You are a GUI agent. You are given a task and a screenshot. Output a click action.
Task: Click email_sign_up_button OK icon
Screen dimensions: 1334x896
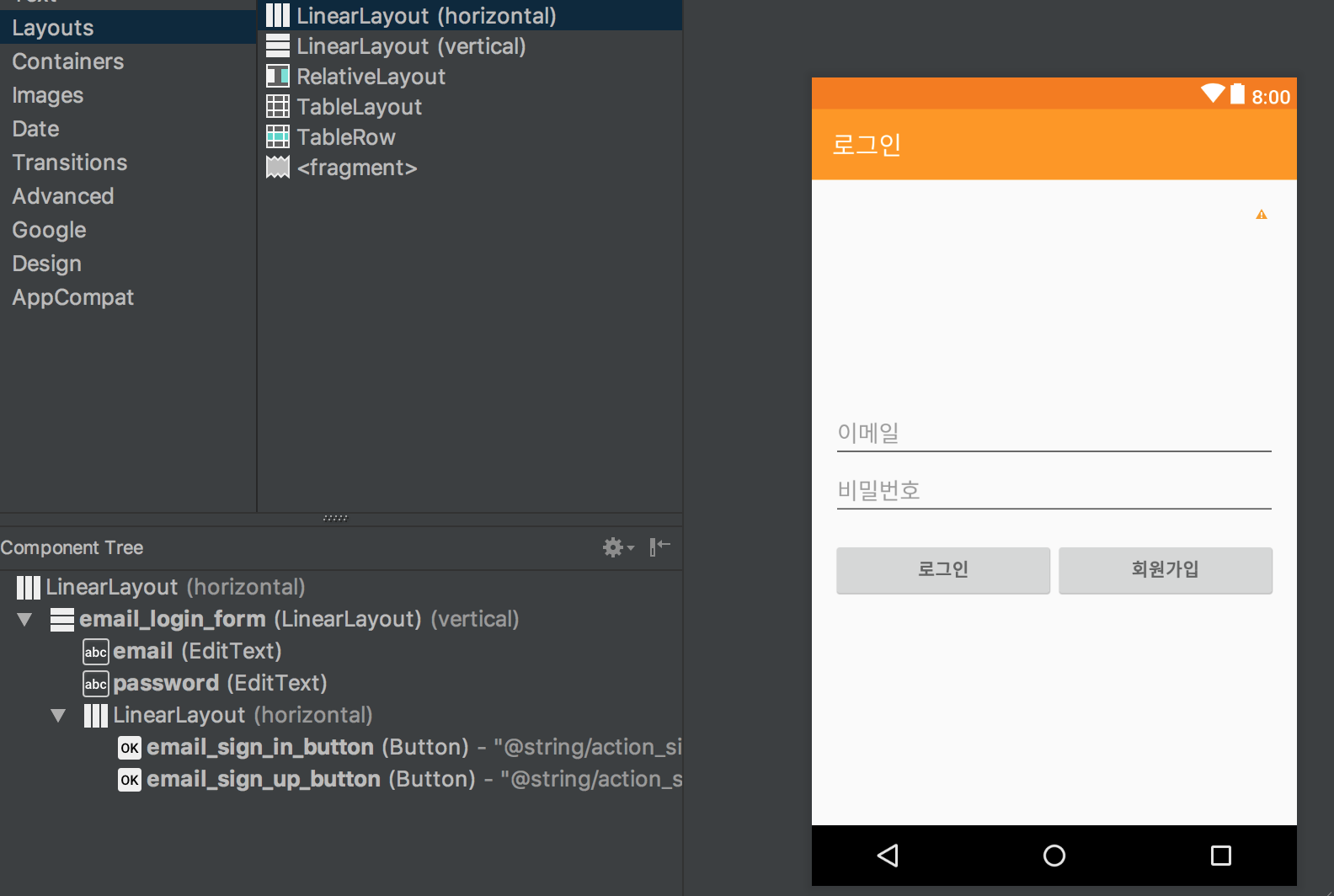click(130, 779)
